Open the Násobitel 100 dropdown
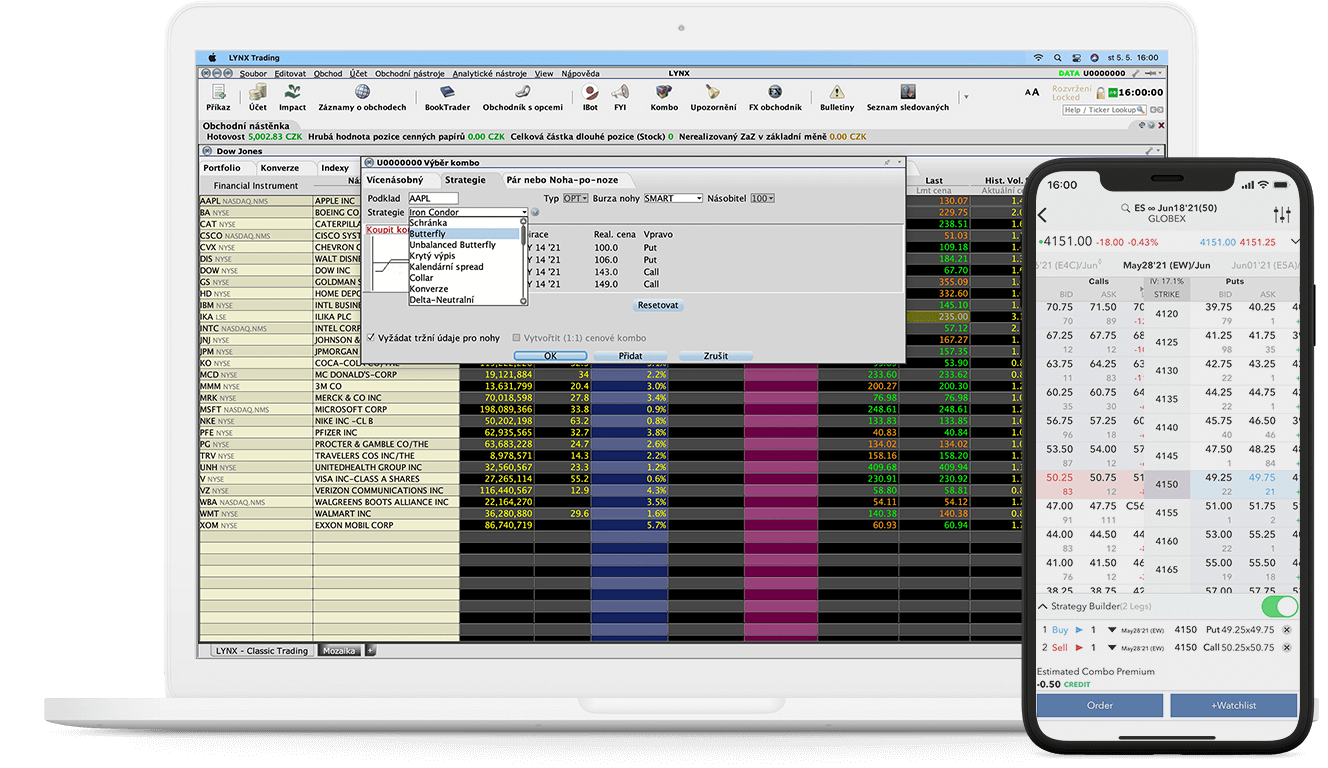This screenshot has width=1328, height=768. (763, 198)
